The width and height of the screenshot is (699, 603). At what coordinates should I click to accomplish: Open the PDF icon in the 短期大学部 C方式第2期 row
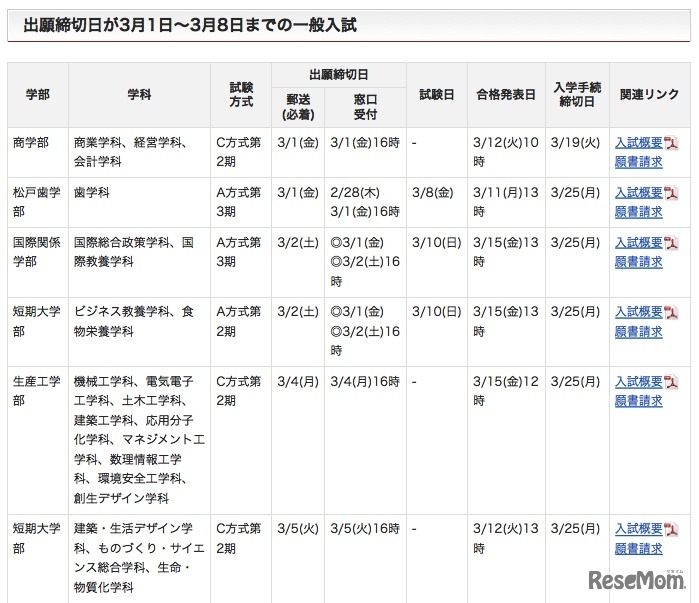[671, 529]
